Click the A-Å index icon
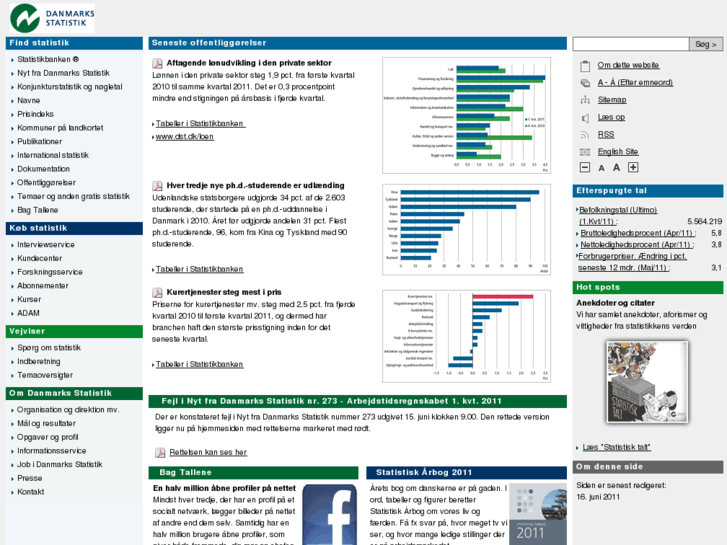Image resolution: width=727 pixels, height=545 pixels. point(585,83)
